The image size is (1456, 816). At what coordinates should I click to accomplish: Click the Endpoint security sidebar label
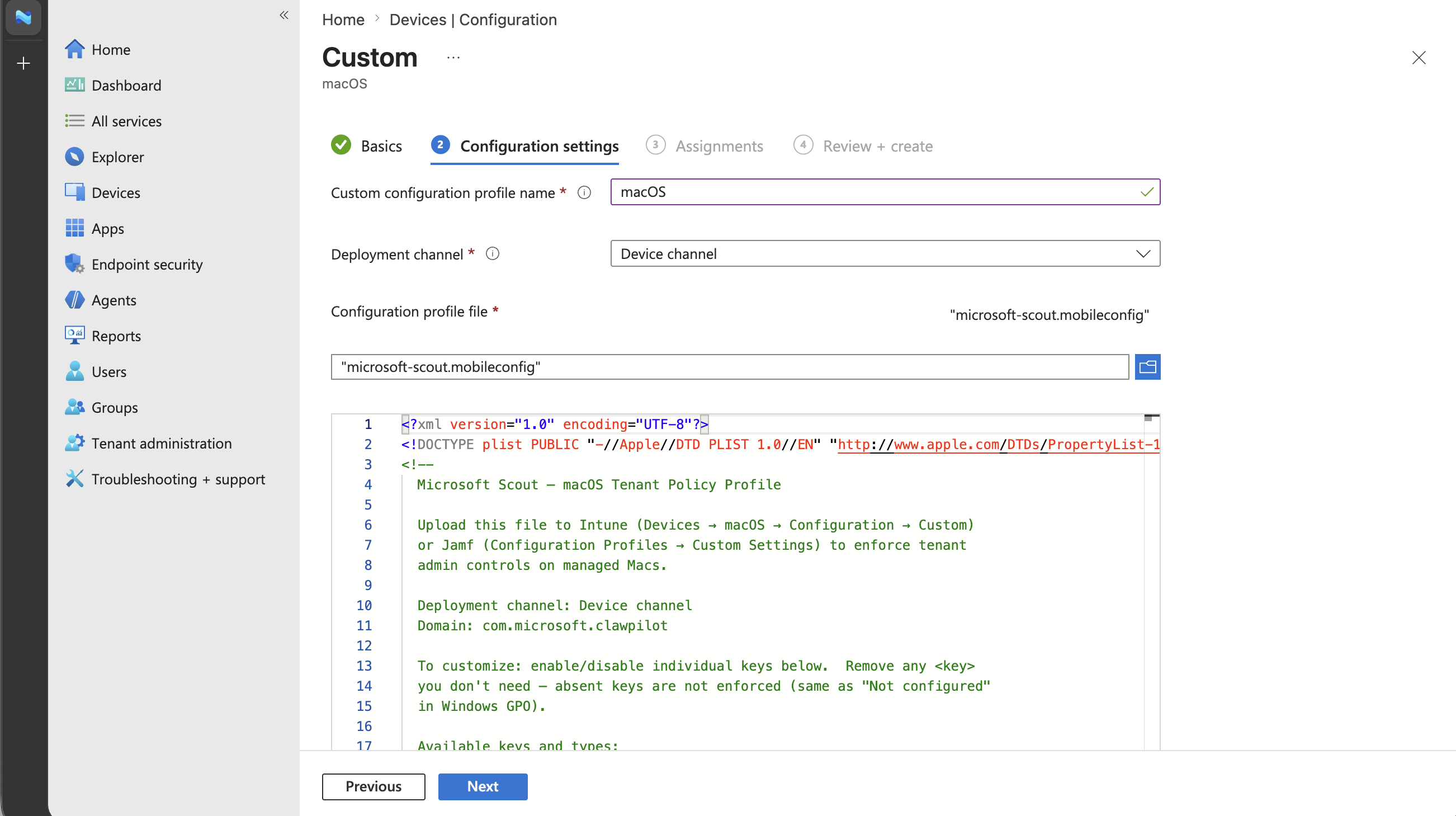147,264
